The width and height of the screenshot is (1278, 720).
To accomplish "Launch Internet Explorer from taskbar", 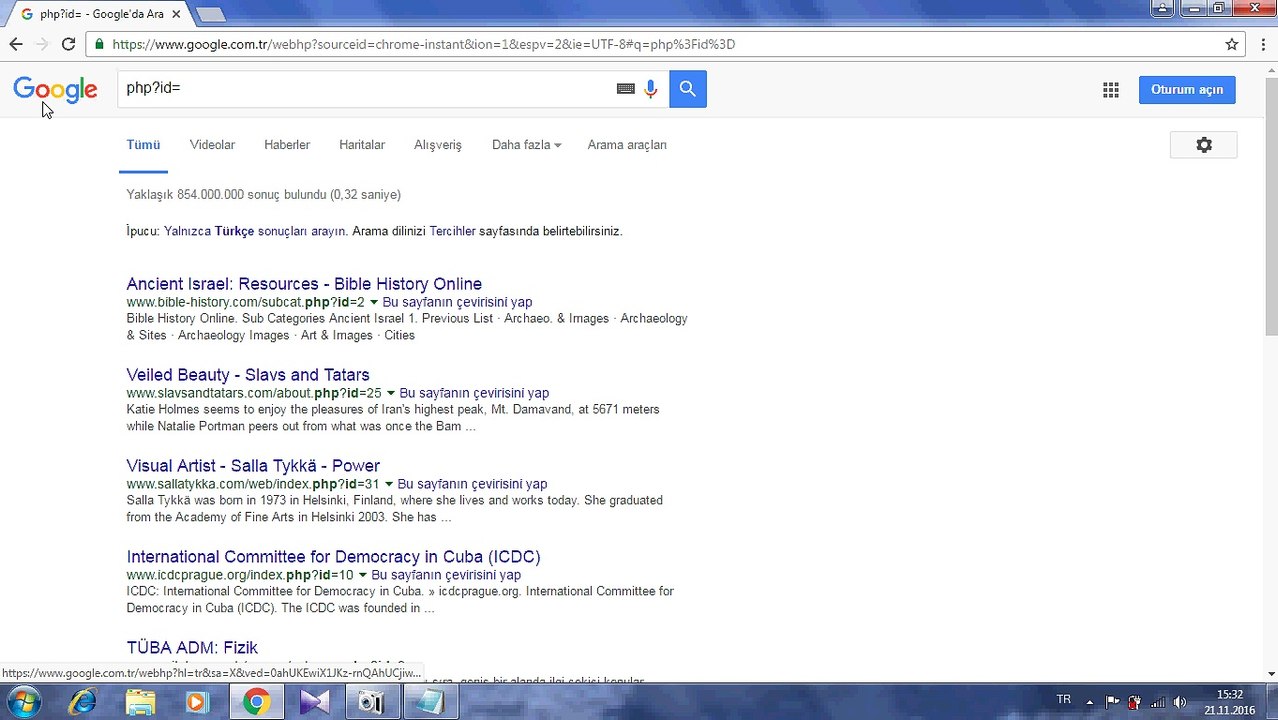I will tap(82, 702).
